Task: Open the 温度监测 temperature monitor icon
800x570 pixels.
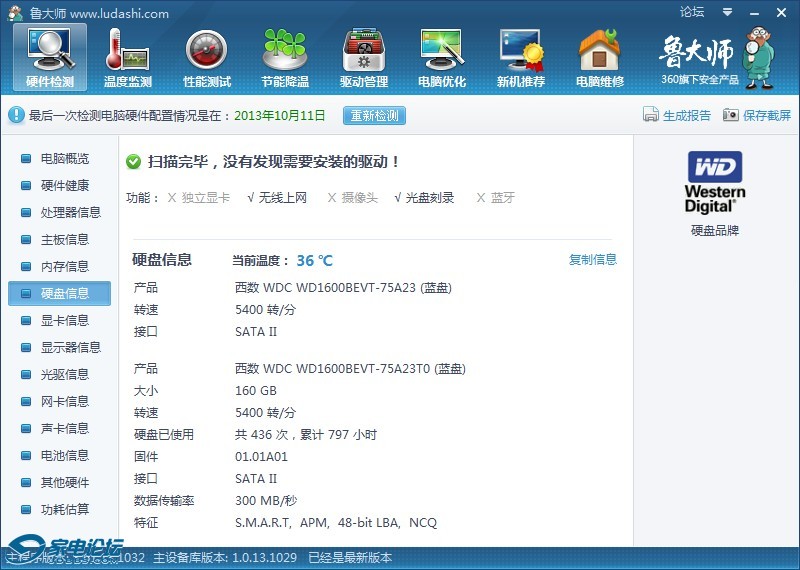Action: 127,57
